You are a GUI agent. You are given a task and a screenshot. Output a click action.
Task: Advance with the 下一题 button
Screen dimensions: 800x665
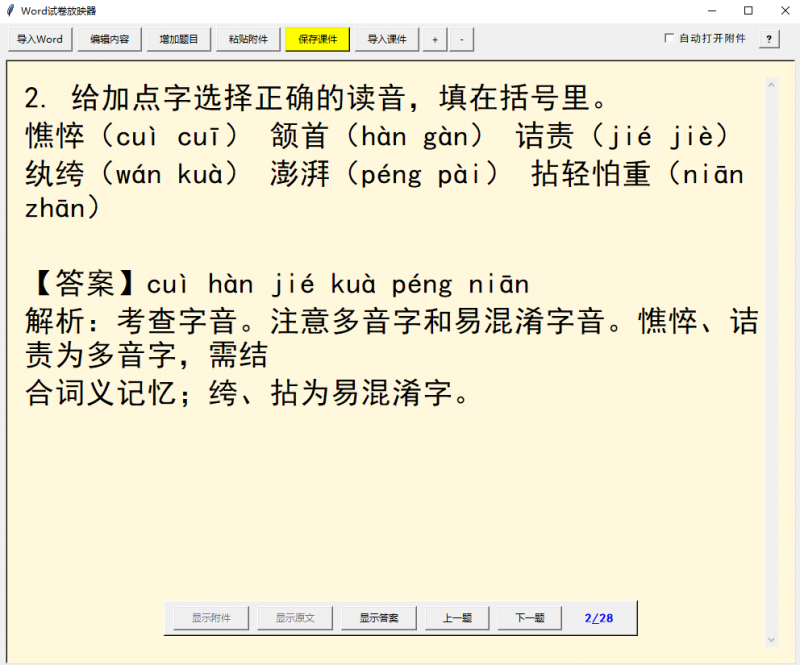[x=528, y=618]
